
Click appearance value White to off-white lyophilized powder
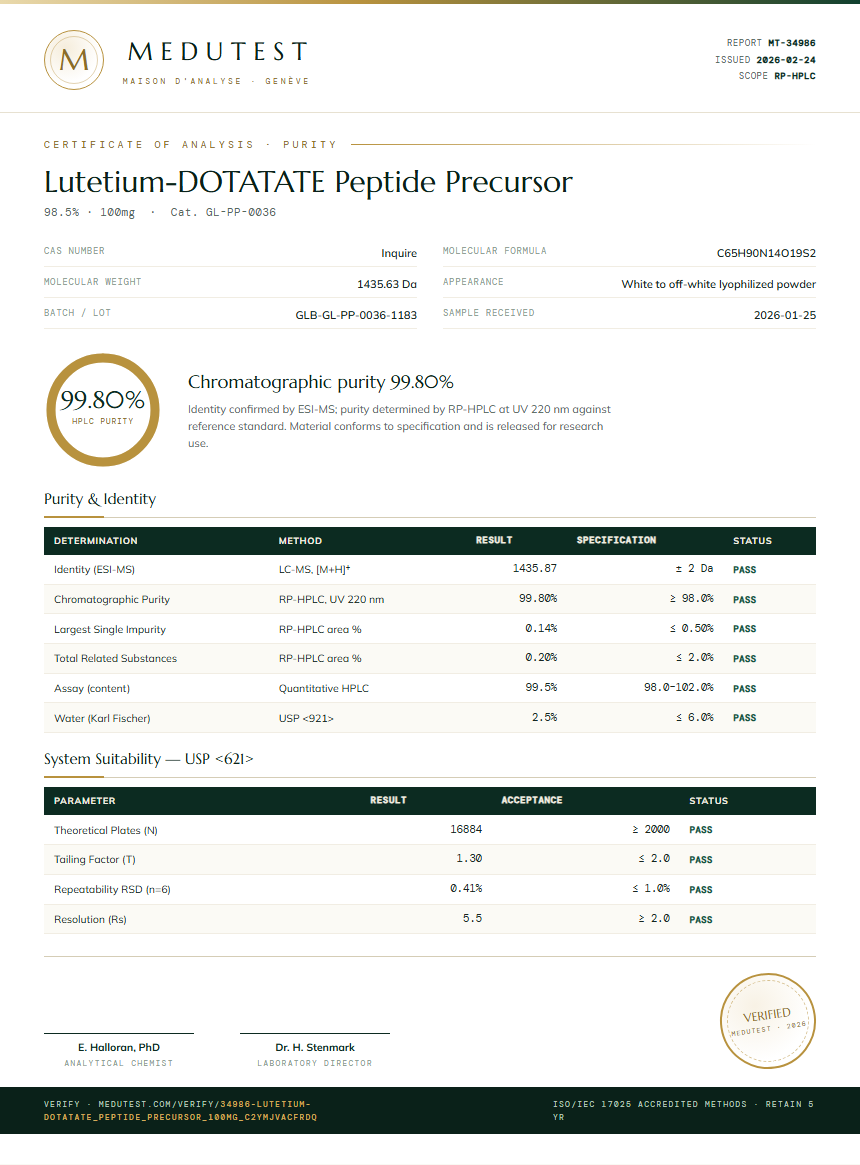pos(719,285)
